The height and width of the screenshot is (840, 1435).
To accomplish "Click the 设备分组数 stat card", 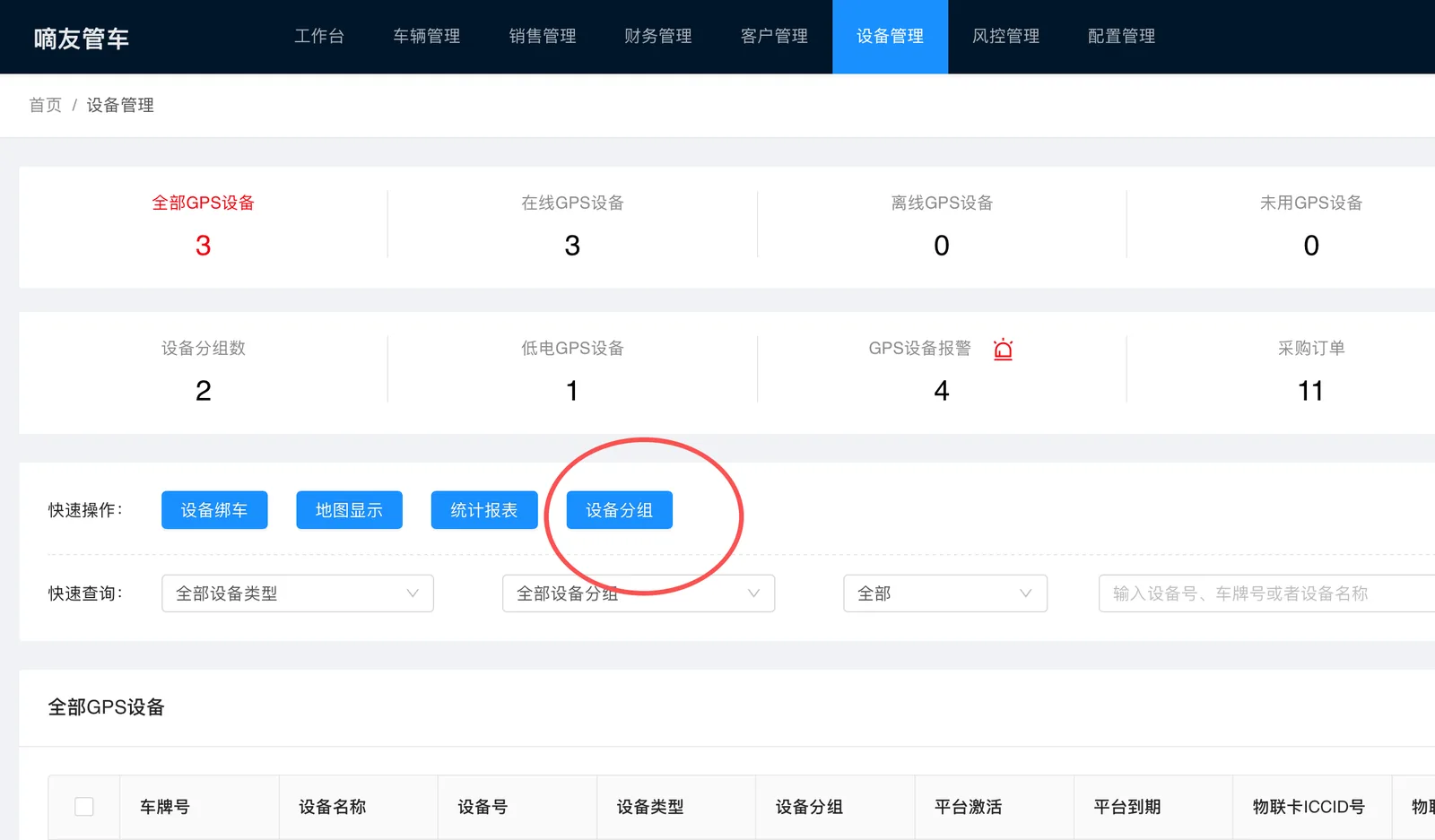I will (204, 372).
